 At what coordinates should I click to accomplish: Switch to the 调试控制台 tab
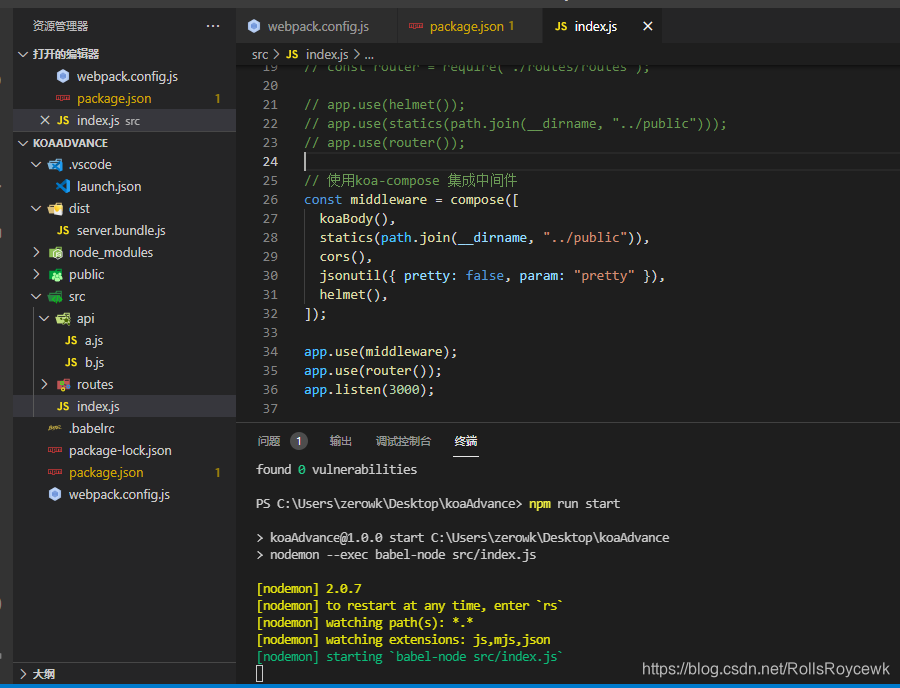pyautogui.click(x=403, y=441)
